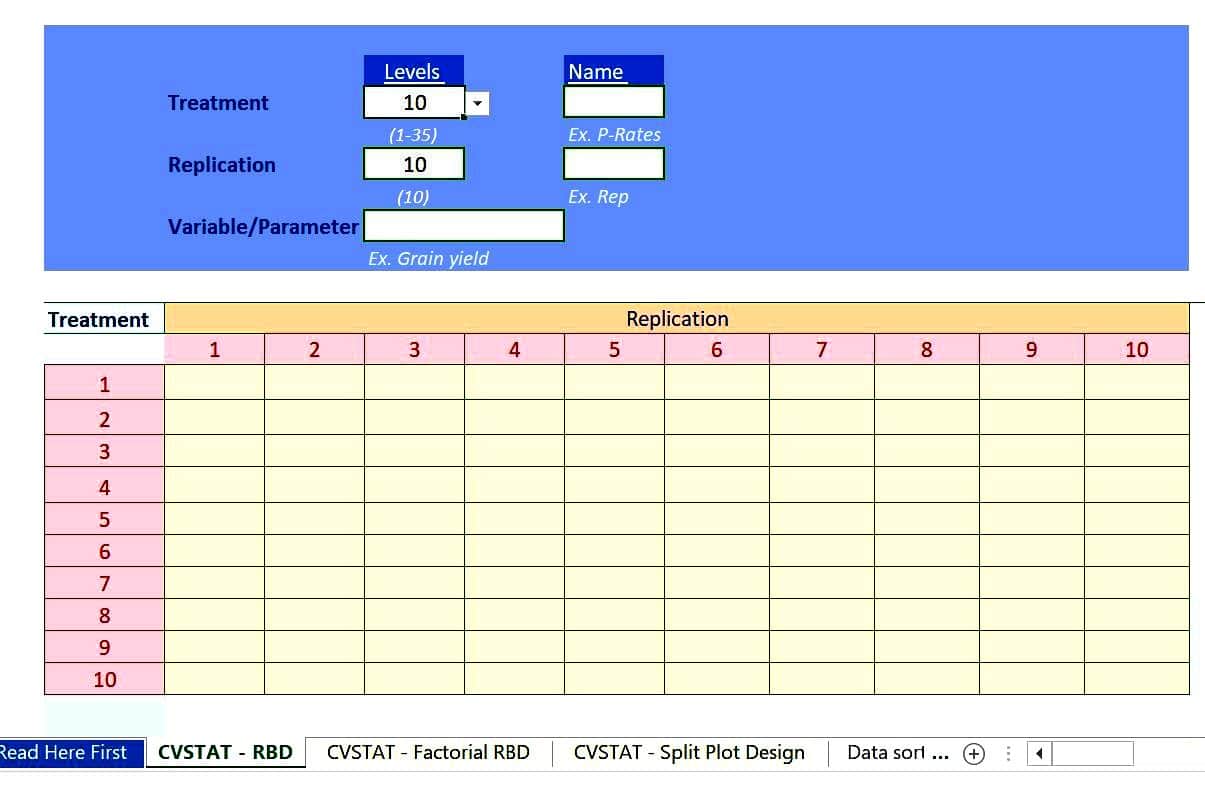Select the CVSTAT - RBD sheet tab
The image size is (1205, 791).
pyautogui.click(x=223, y=752)
